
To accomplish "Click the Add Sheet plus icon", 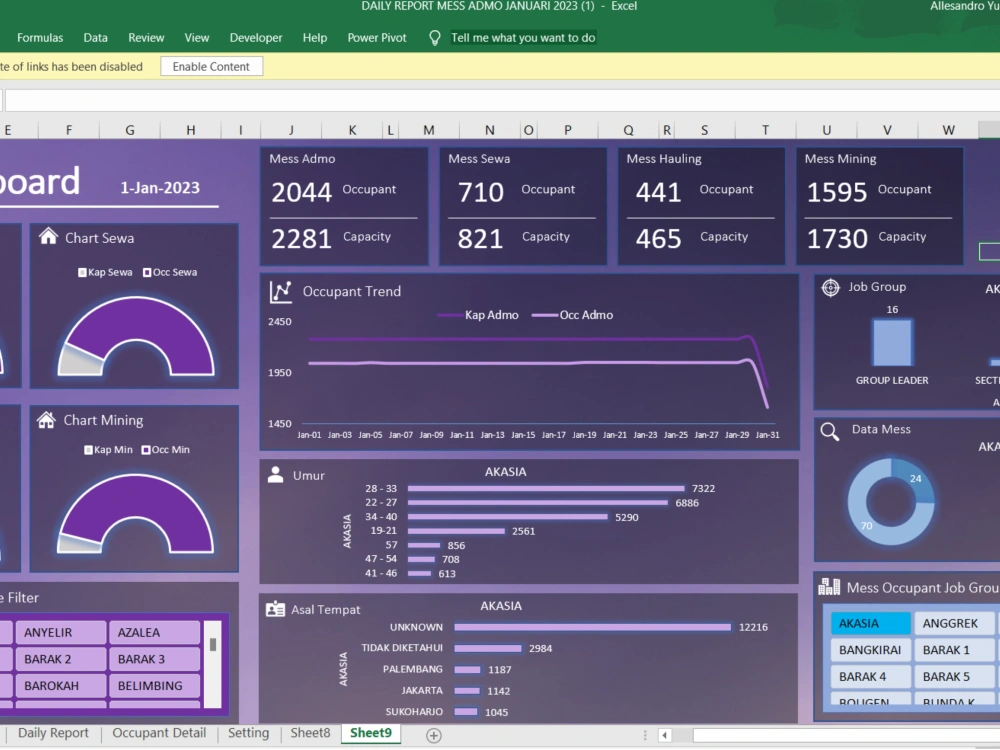I will coord(433,733).
